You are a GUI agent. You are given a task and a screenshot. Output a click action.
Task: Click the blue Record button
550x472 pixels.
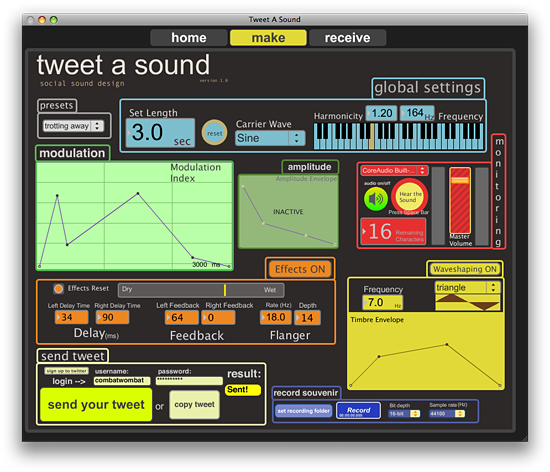[x=358, y=411]
